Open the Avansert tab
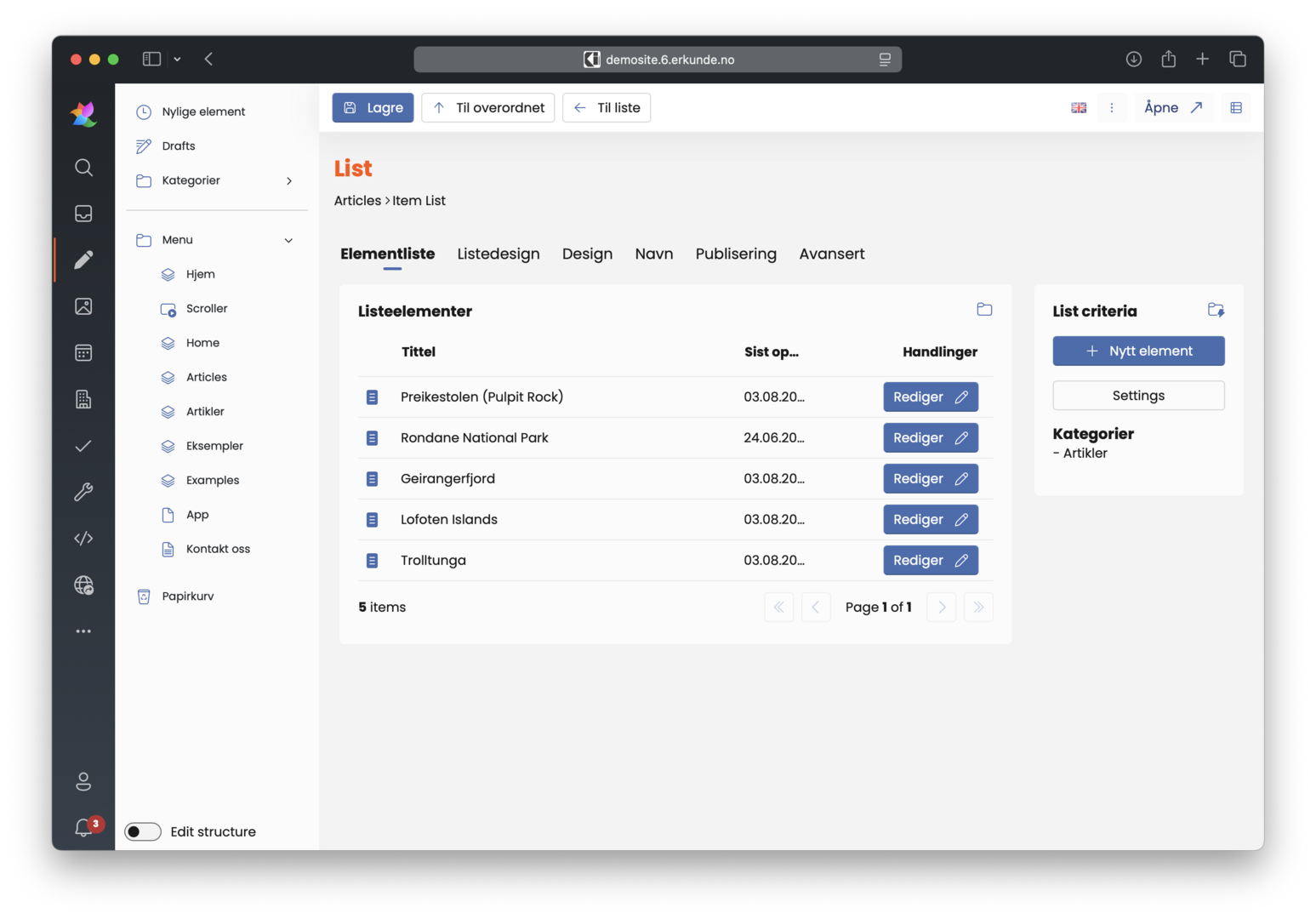Viewport: 1316px width, 919px height. pyautogui.click(x=832, y=254)
